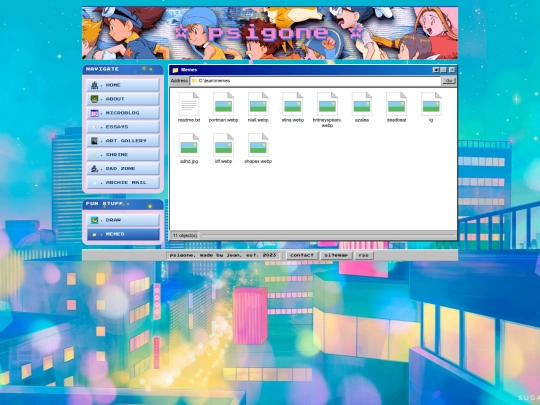Viewport: 540px width, 405px height.
Task: Click the address field showing C:\jean\memes
Action: pyautogui.click(x=315, y=81)
